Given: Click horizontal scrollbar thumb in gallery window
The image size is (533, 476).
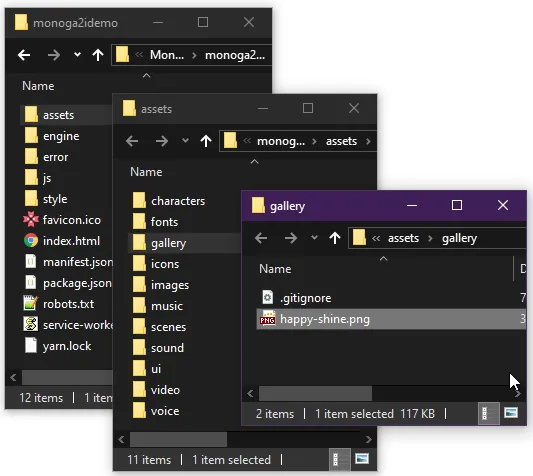Looking at the screenshot, I should [x=315, y=393].
